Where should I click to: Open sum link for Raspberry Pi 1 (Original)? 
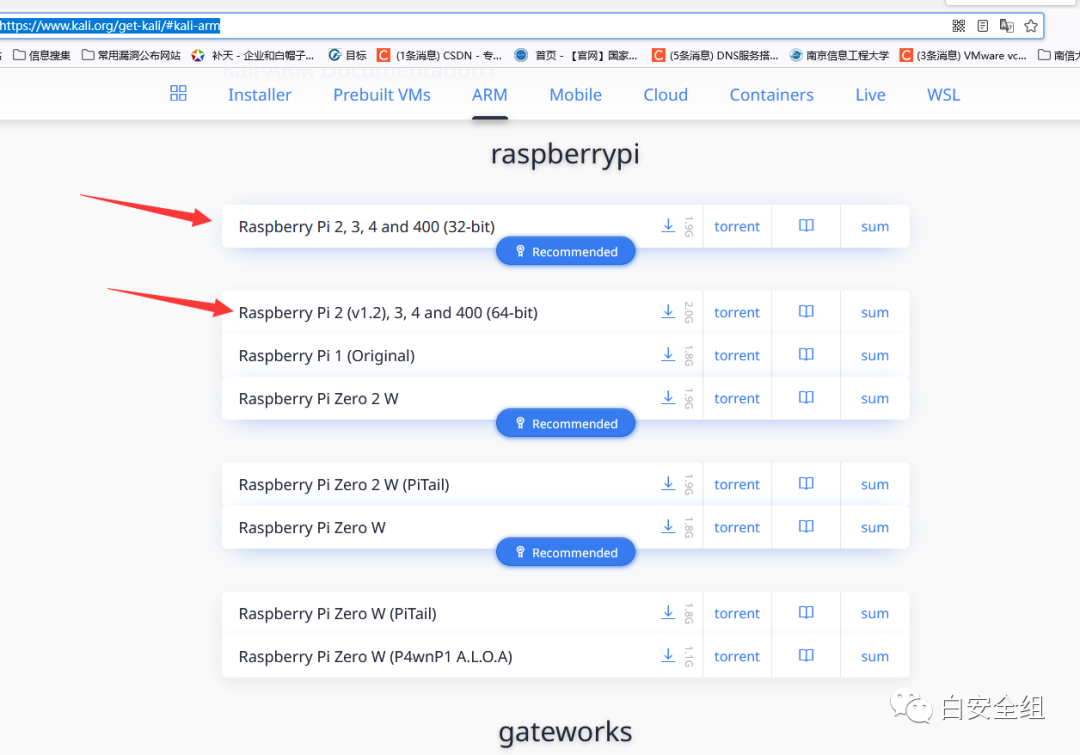click(x=875, y=355)
